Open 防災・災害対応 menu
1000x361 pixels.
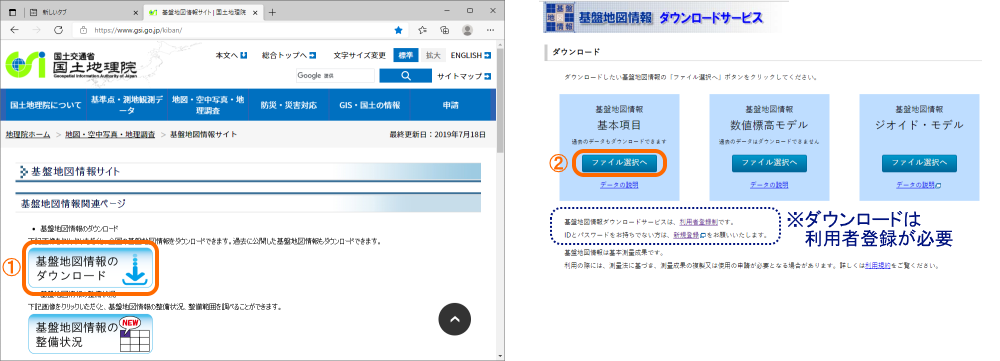289,105
